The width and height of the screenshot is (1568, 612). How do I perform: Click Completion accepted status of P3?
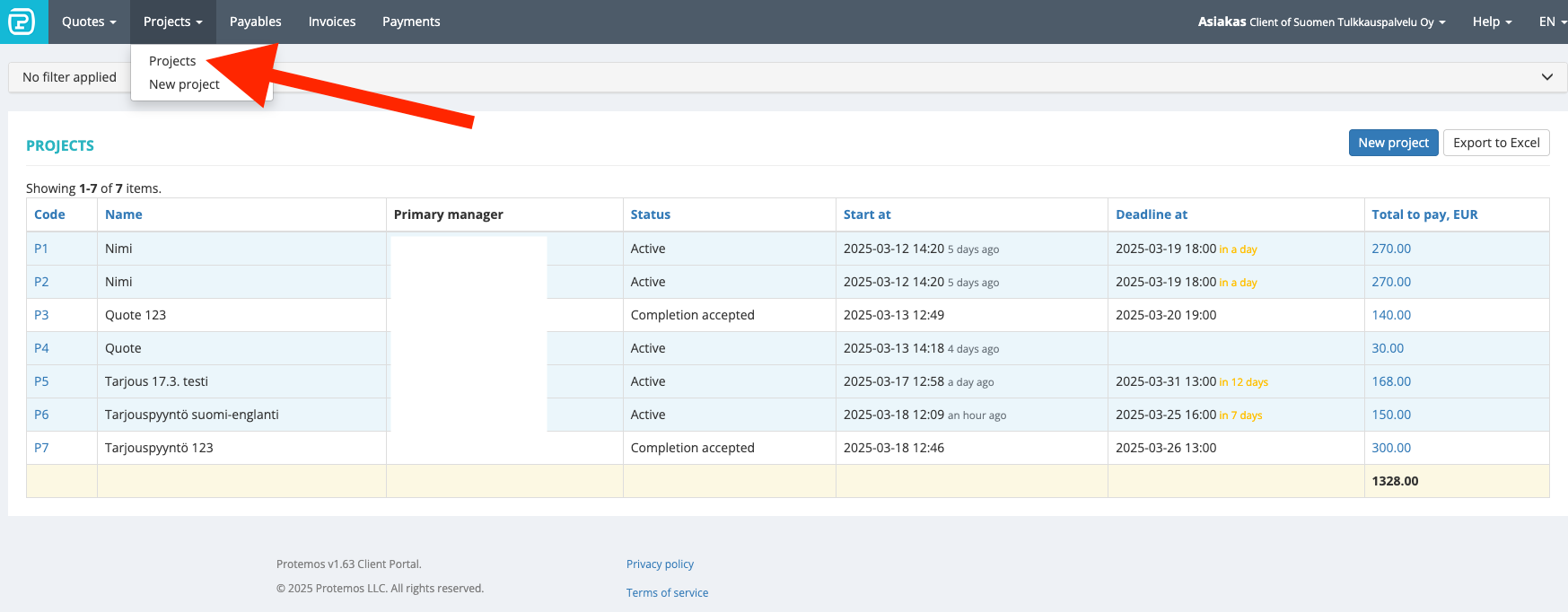tap(693, 315)
